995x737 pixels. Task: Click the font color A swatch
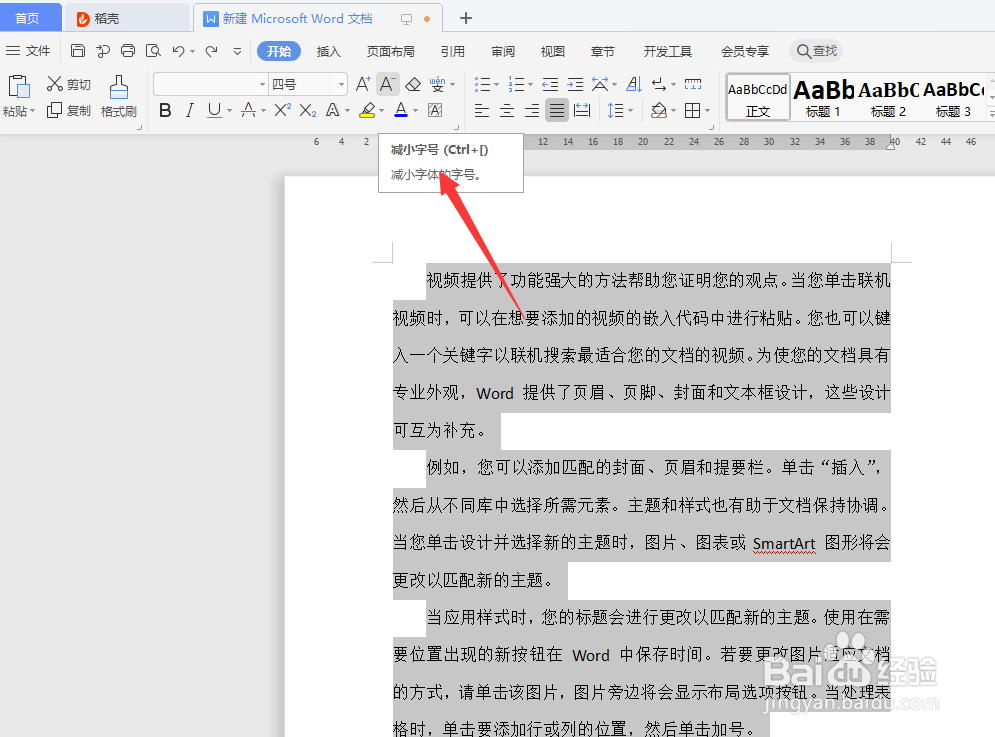tap(401, 110)
